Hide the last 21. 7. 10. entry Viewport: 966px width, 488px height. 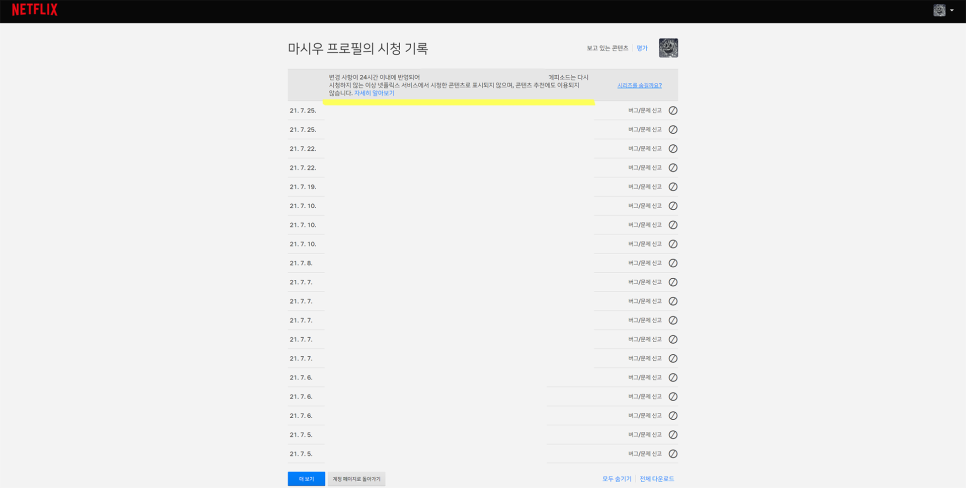click(x=673, y=244)
